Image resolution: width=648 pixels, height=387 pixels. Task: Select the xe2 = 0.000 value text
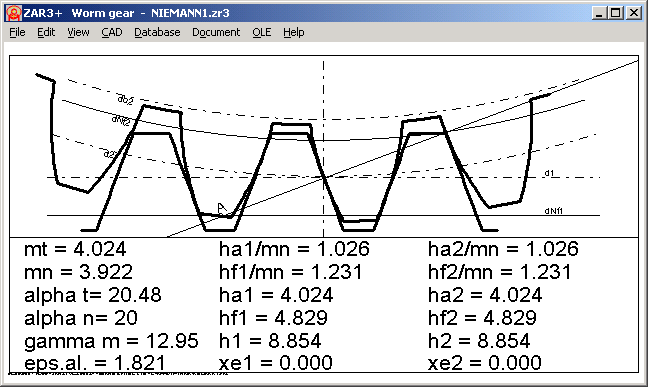pyautogui.click(x=484, y=363)
